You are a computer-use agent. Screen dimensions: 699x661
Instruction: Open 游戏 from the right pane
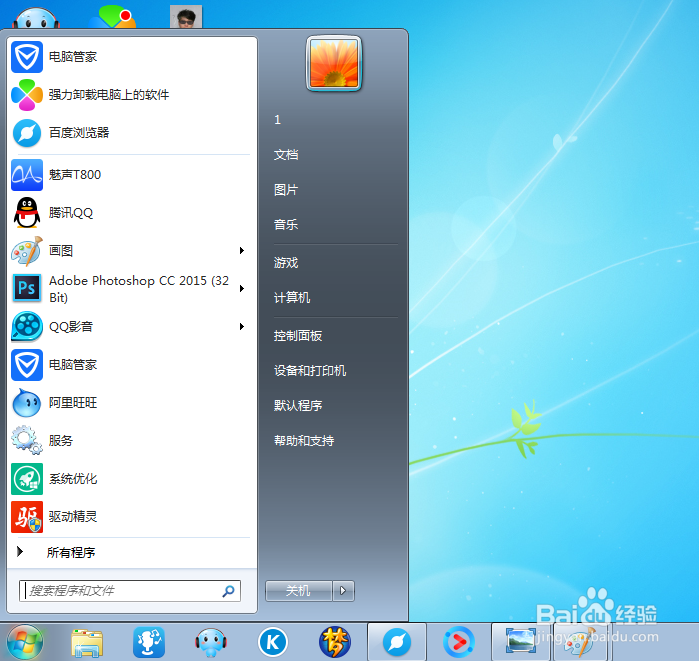click(x=286, y=263)
